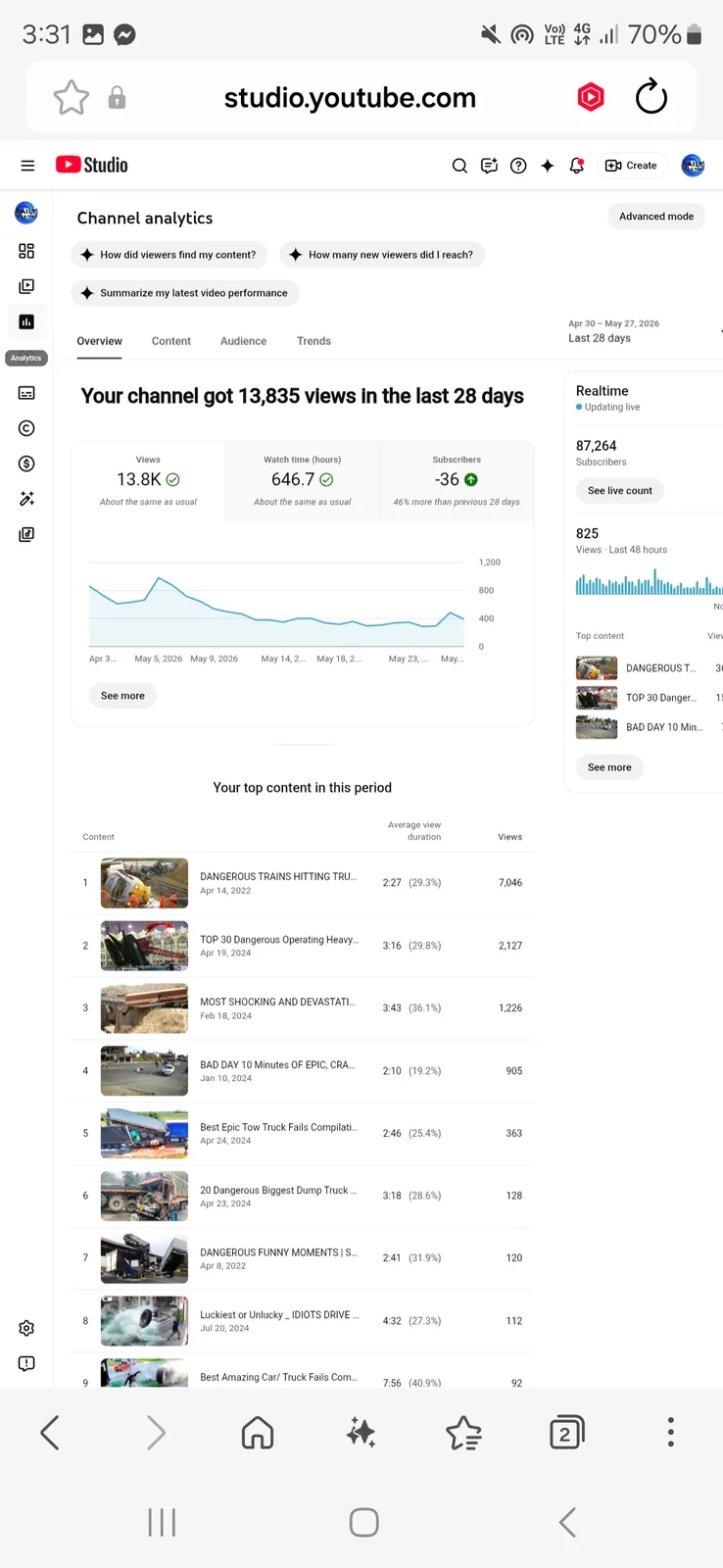The height and width of the screenshot is (1568, 723).
Task: Open the notifications bell
Action: click(577, 166)
